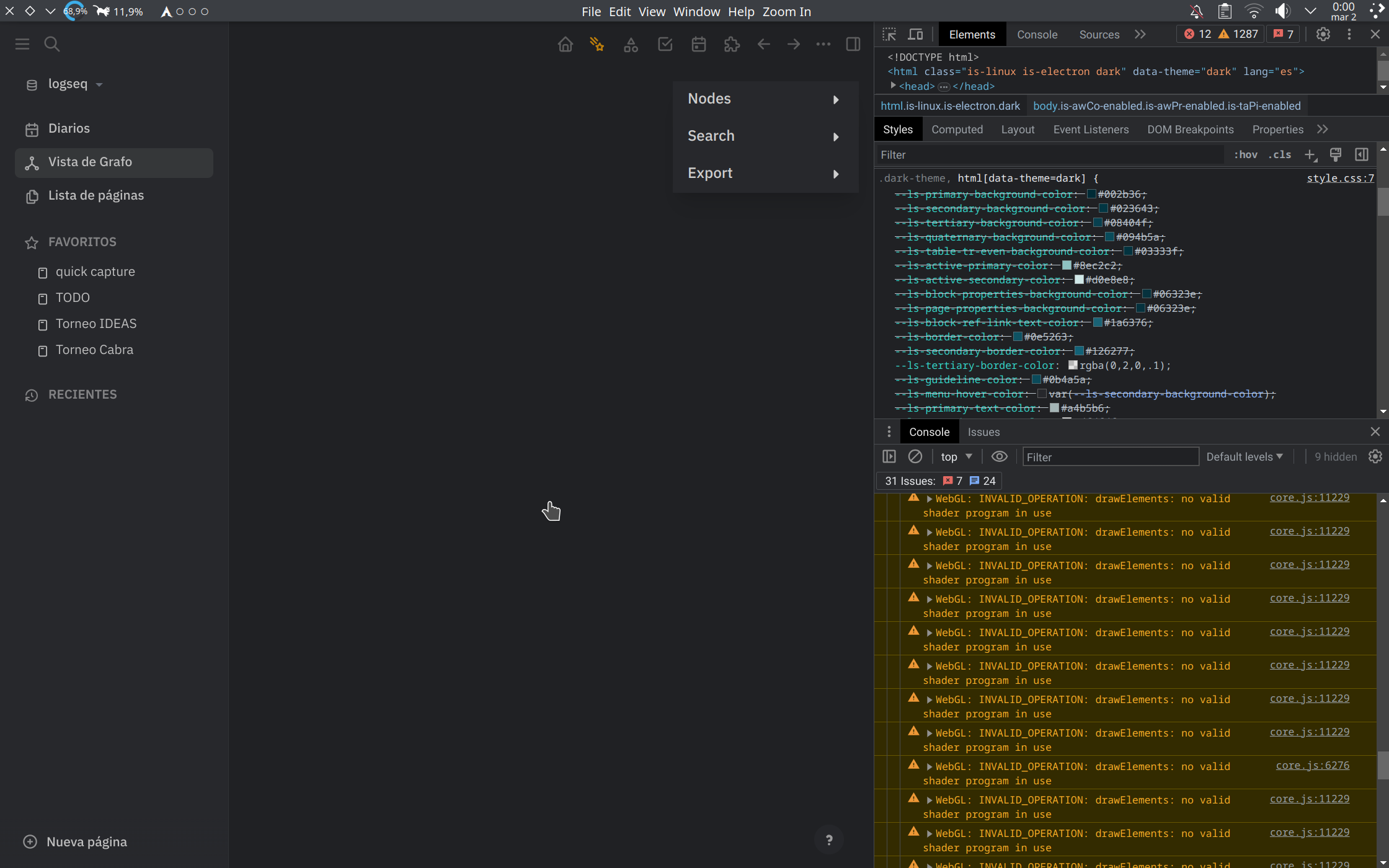The width and height of the screenshot is (1389, 868).
Task: Expand the Nodes graph submenu
Action: click(765, 99)
